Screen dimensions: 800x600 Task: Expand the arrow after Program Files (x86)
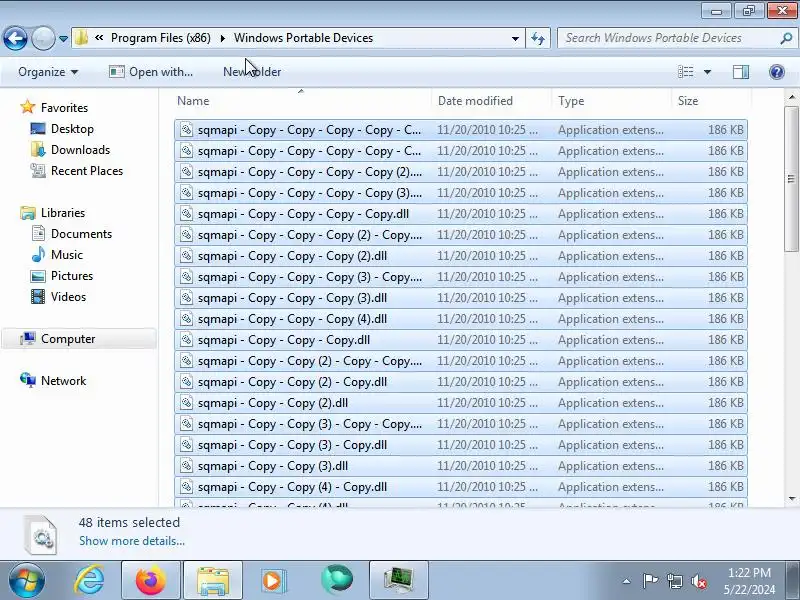222,38
